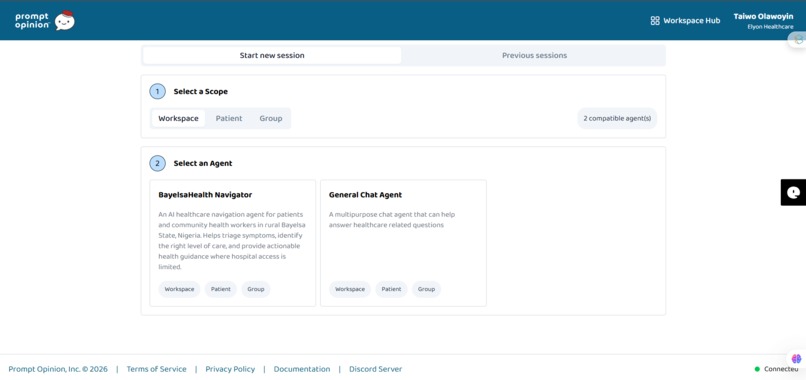Open the Workspace Hub link

click(685, 21)
